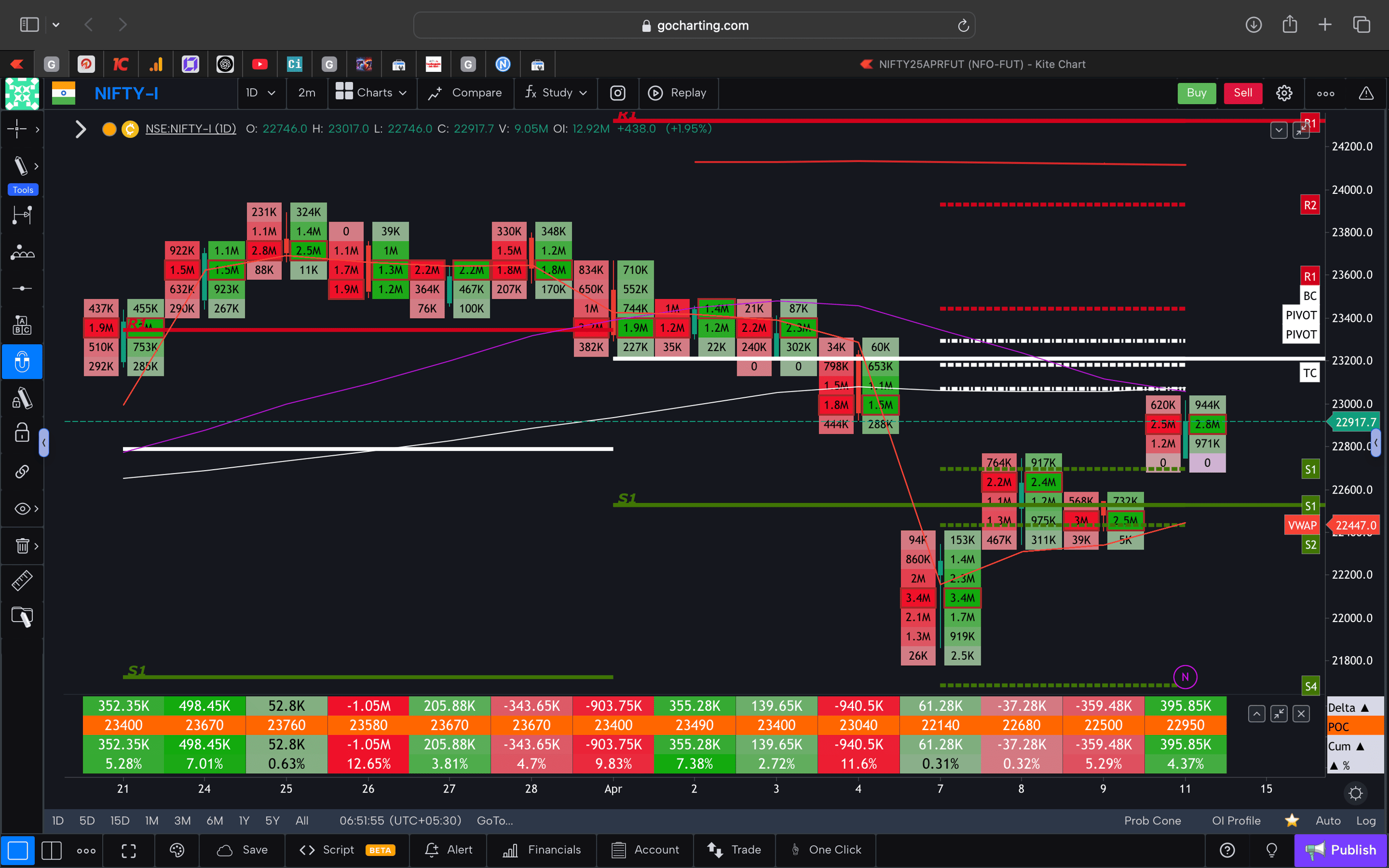Enable One Click trading mode
This screenshot has height=868, width=1389.
(826, 850)
